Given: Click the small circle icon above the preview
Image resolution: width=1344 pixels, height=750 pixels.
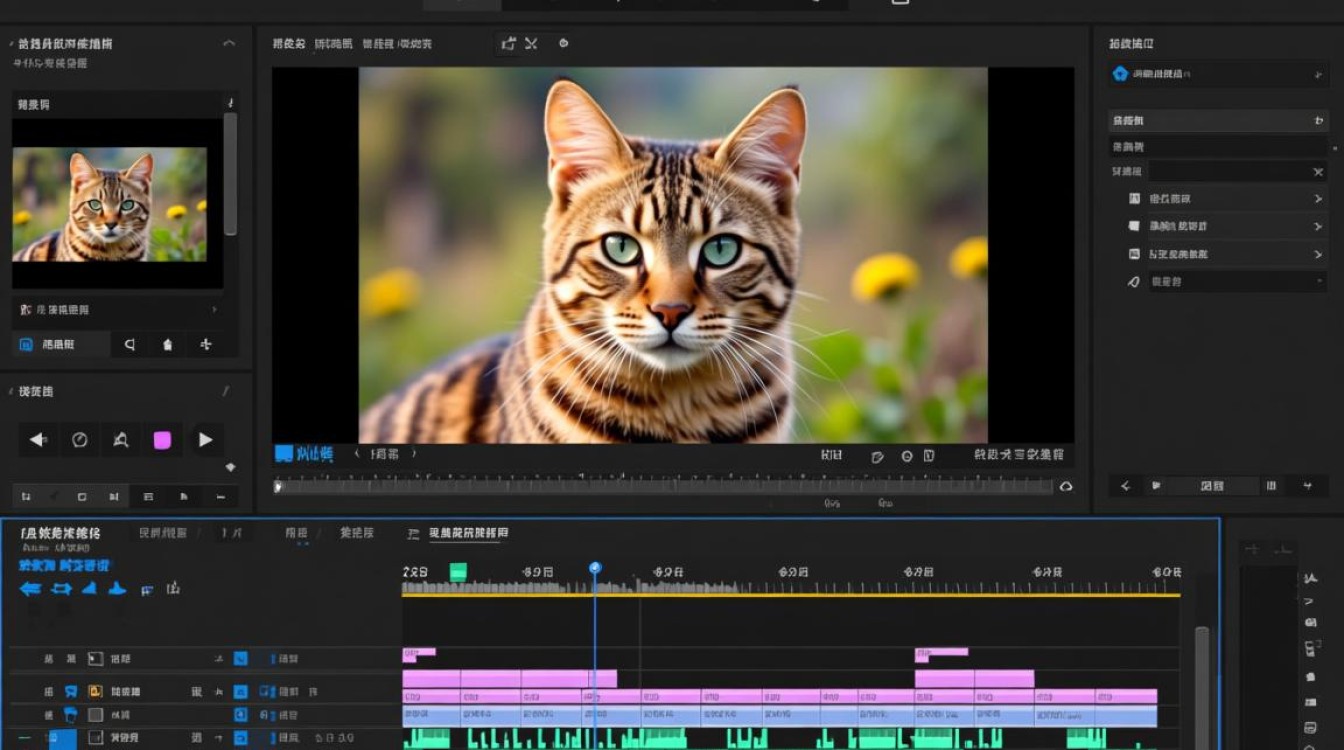Looking at the screenshot, I should 563,44.
